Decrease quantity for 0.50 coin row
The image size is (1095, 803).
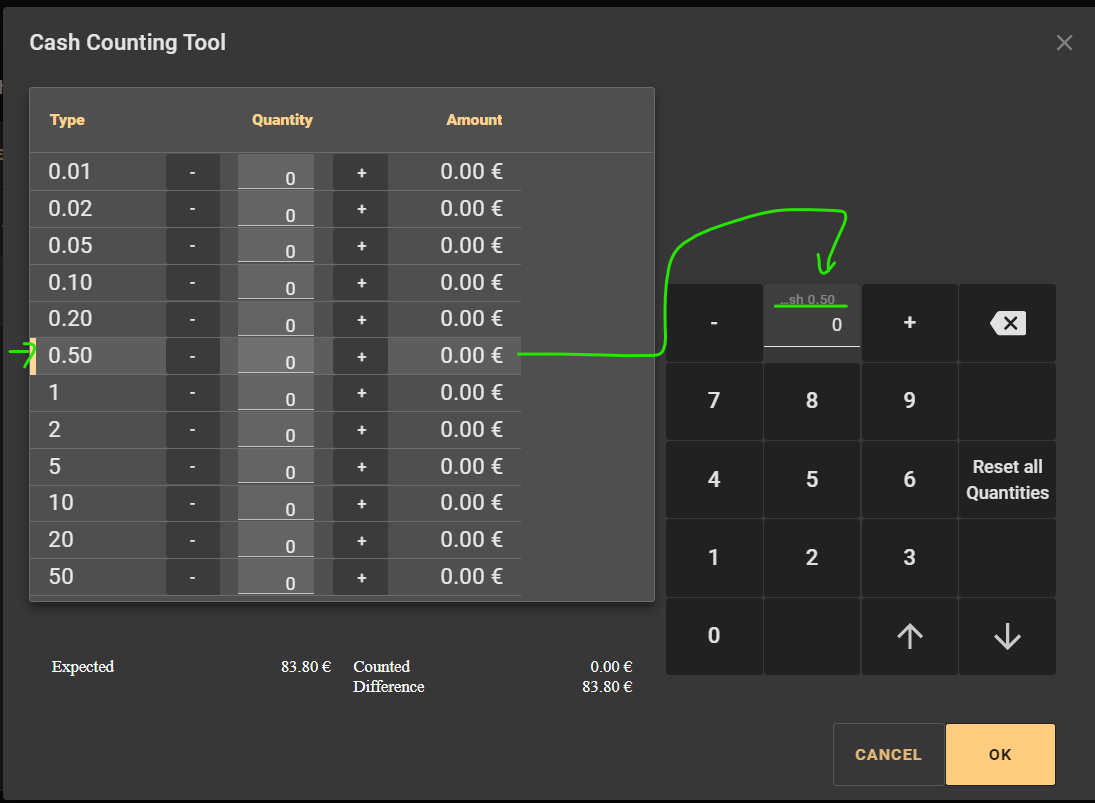click(x=192, y=356)
